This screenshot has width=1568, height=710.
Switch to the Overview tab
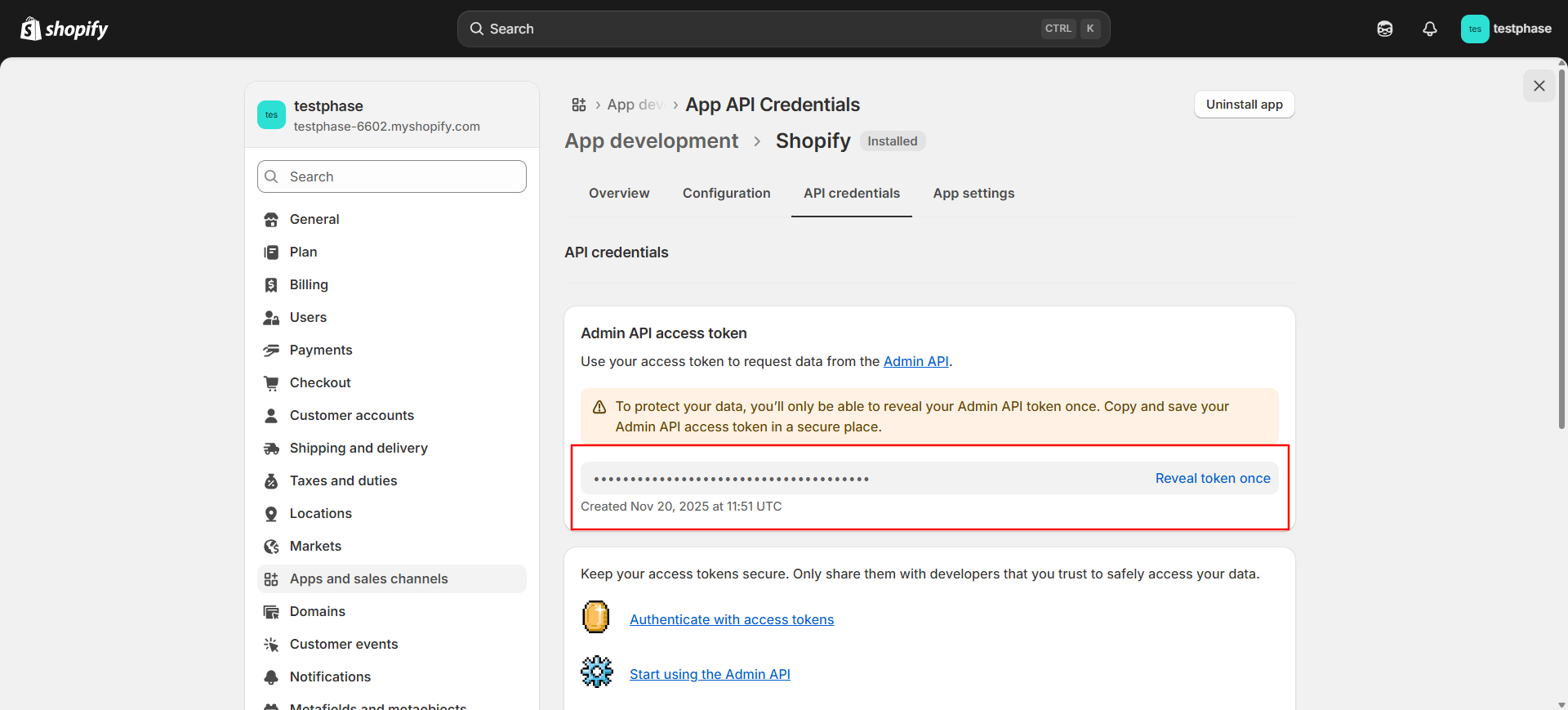[x=619, y=193]
